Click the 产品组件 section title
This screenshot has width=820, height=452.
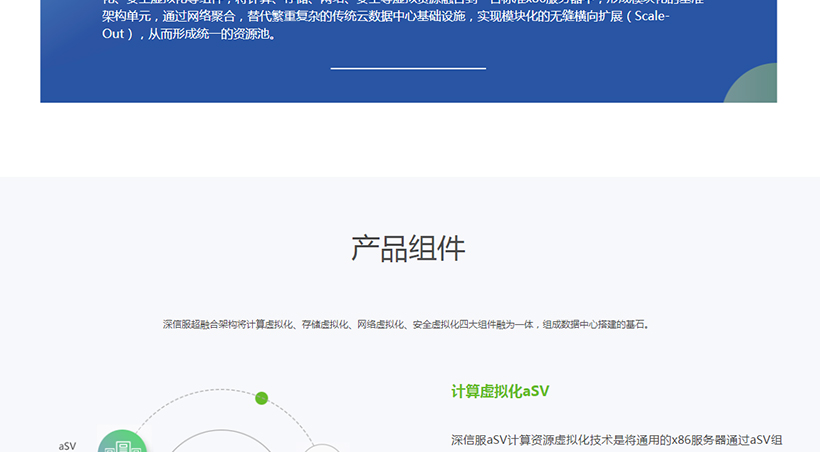tap(408, 248)
